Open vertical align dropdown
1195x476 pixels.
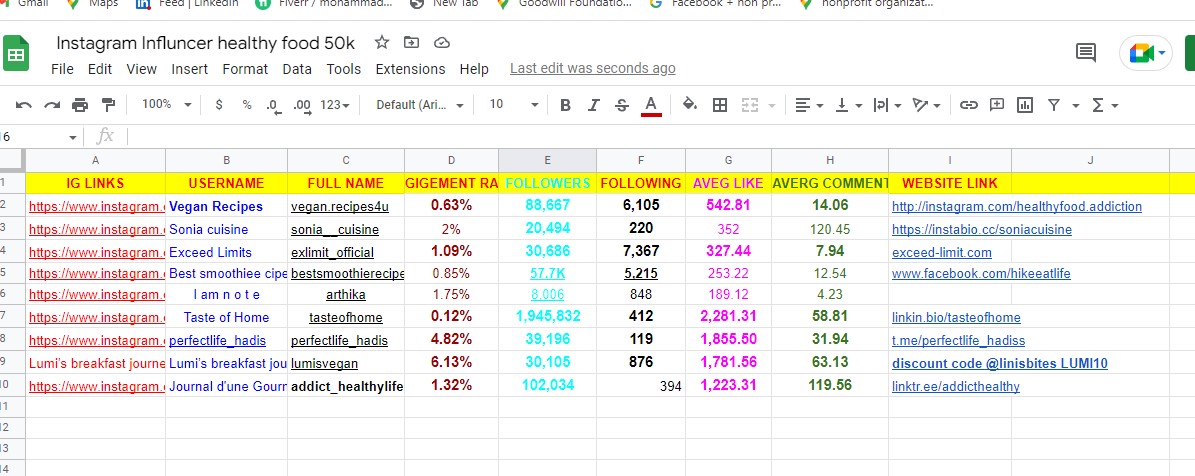(848, 105)
